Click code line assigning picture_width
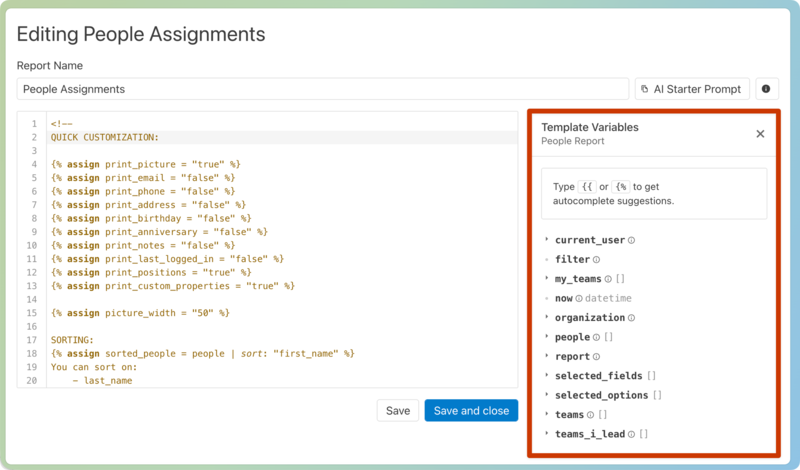 click(140, 313)
